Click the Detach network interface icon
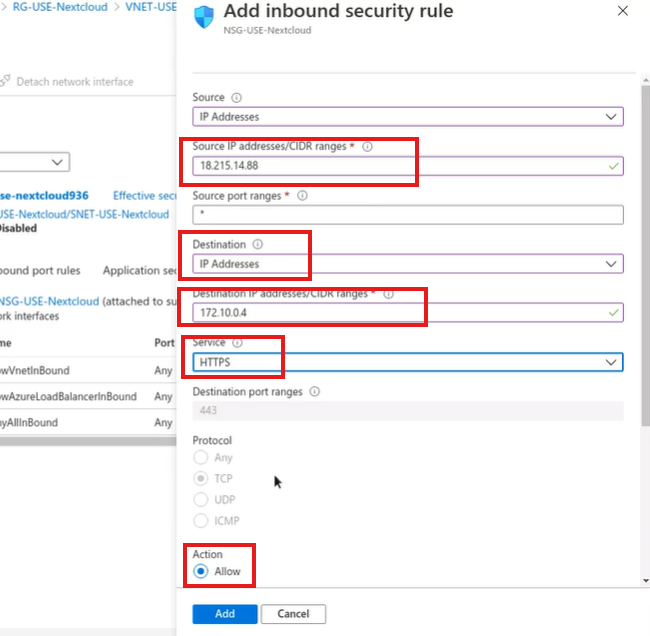 tap(5, 81)
